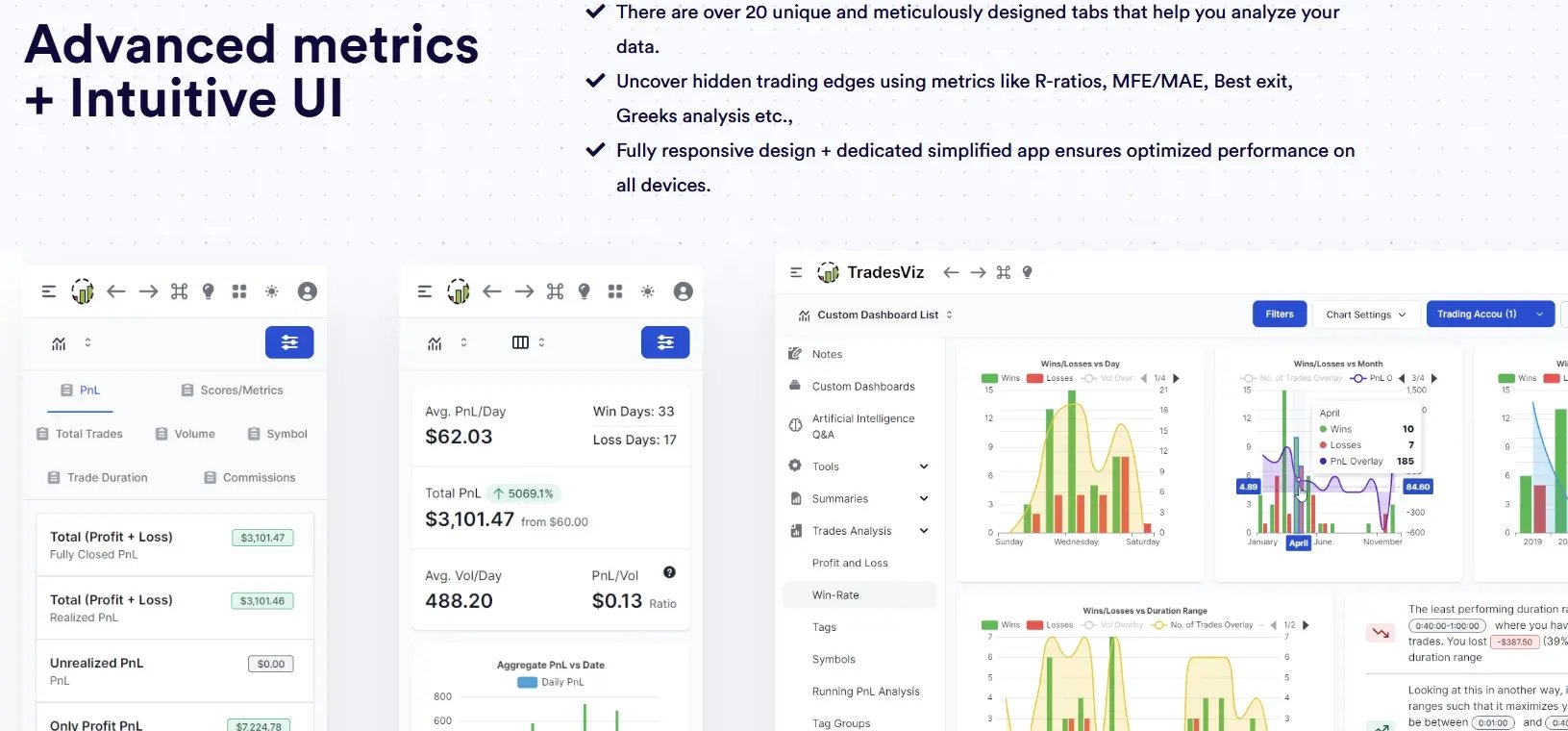Open Notes in the sidebar
Screen dimensions: 1568x731
tap(815, 354)
